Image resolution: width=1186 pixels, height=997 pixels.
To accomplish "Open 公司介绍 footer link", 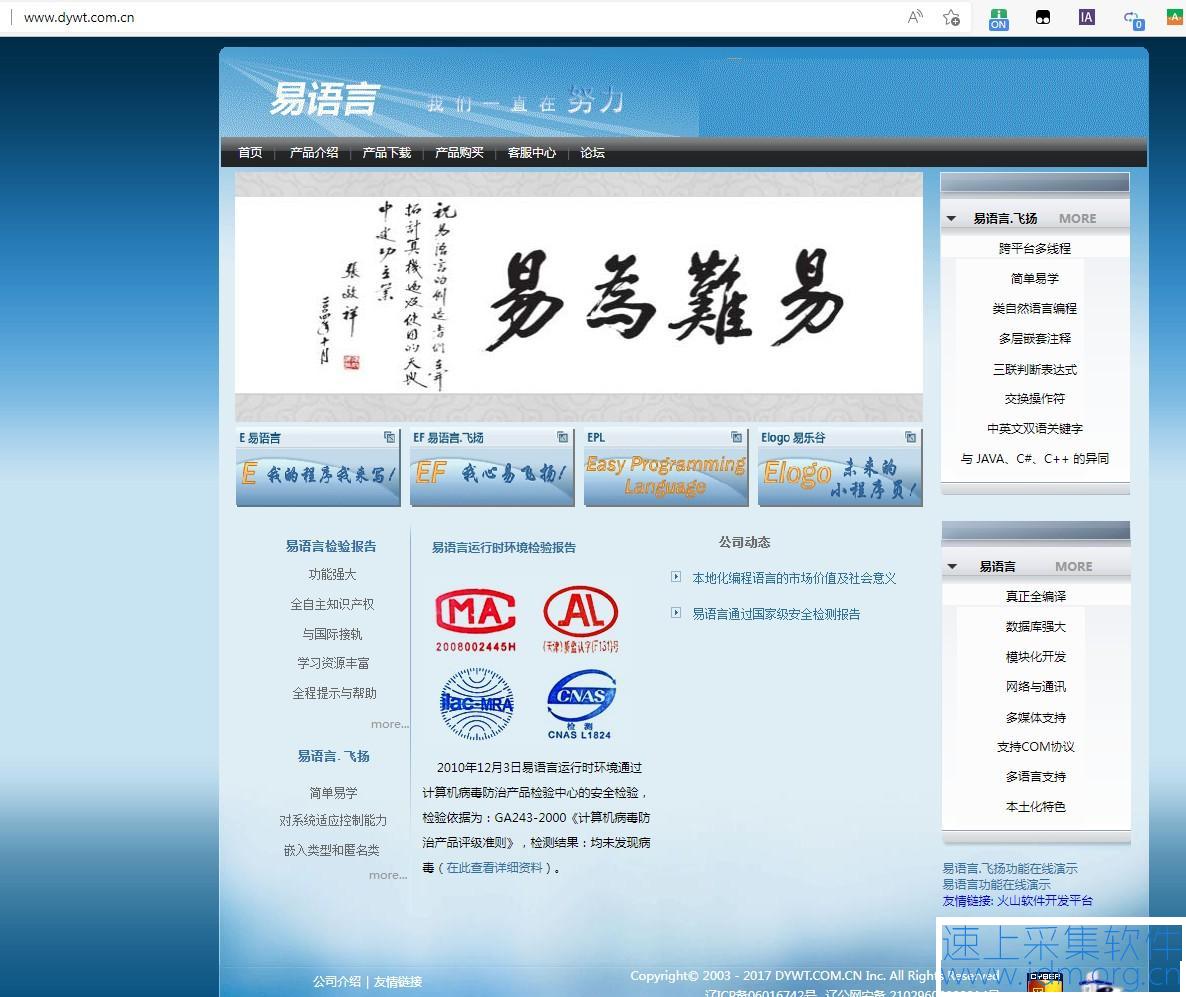I will pos(337,981).
